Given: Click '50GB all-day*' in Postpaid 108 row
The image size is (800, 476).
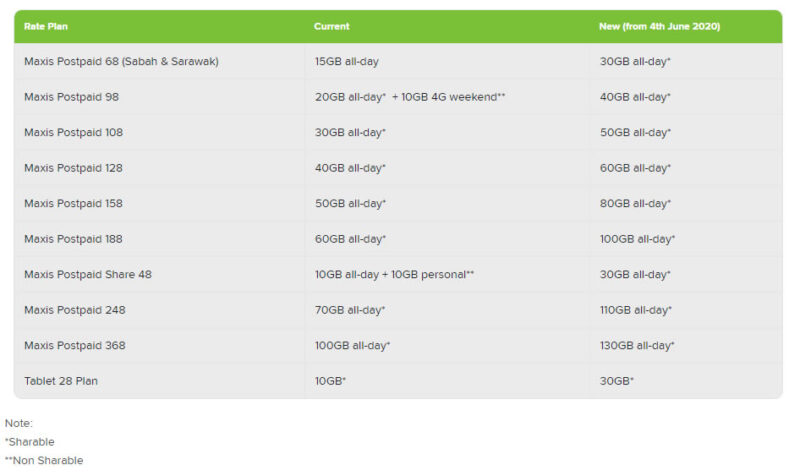Looking at the screenshot, I should [635, 132].
